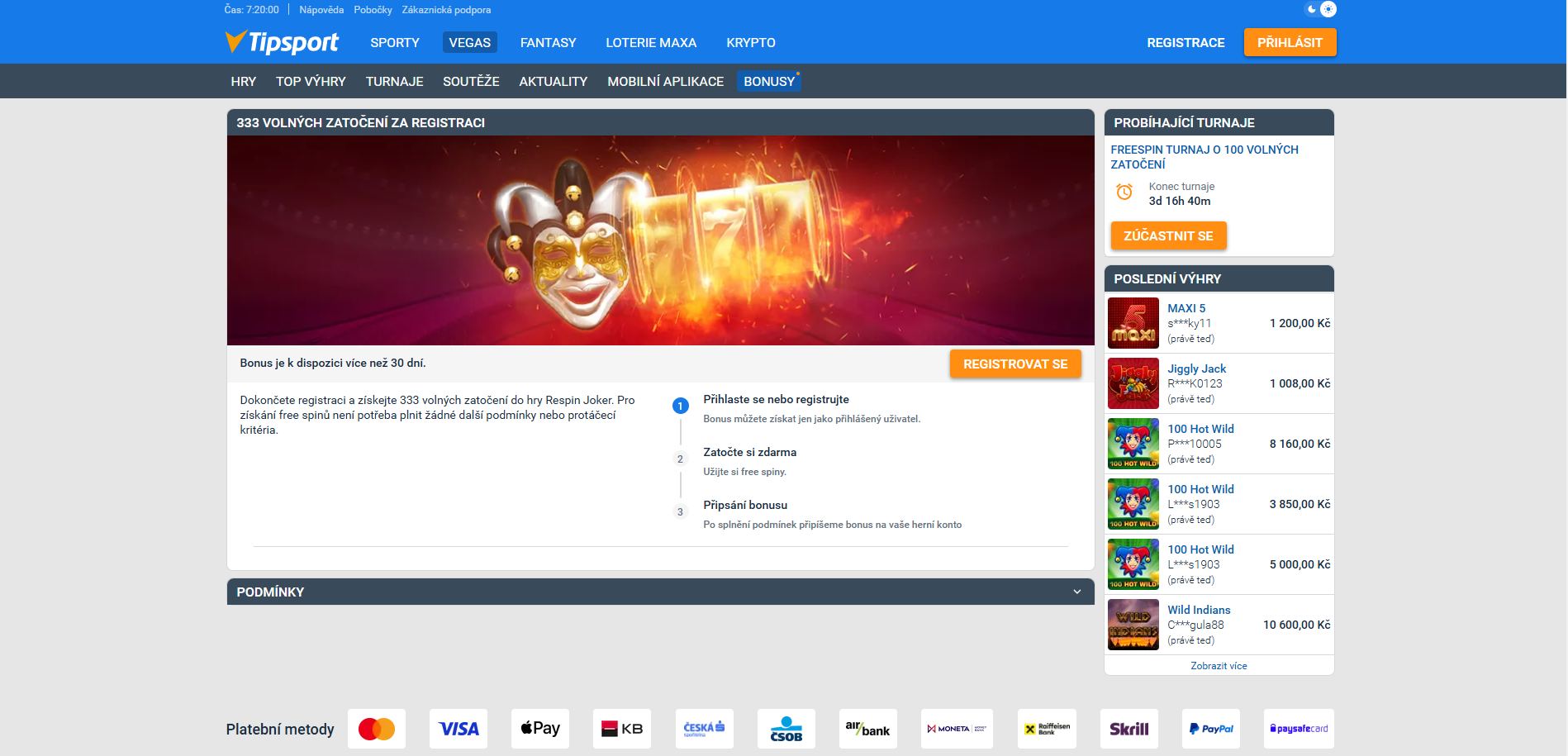The width and height of the screenshot is (1568, 756).
Task: Open the Wild Indians game thumbnail
Action: (x=1133, y=625)
